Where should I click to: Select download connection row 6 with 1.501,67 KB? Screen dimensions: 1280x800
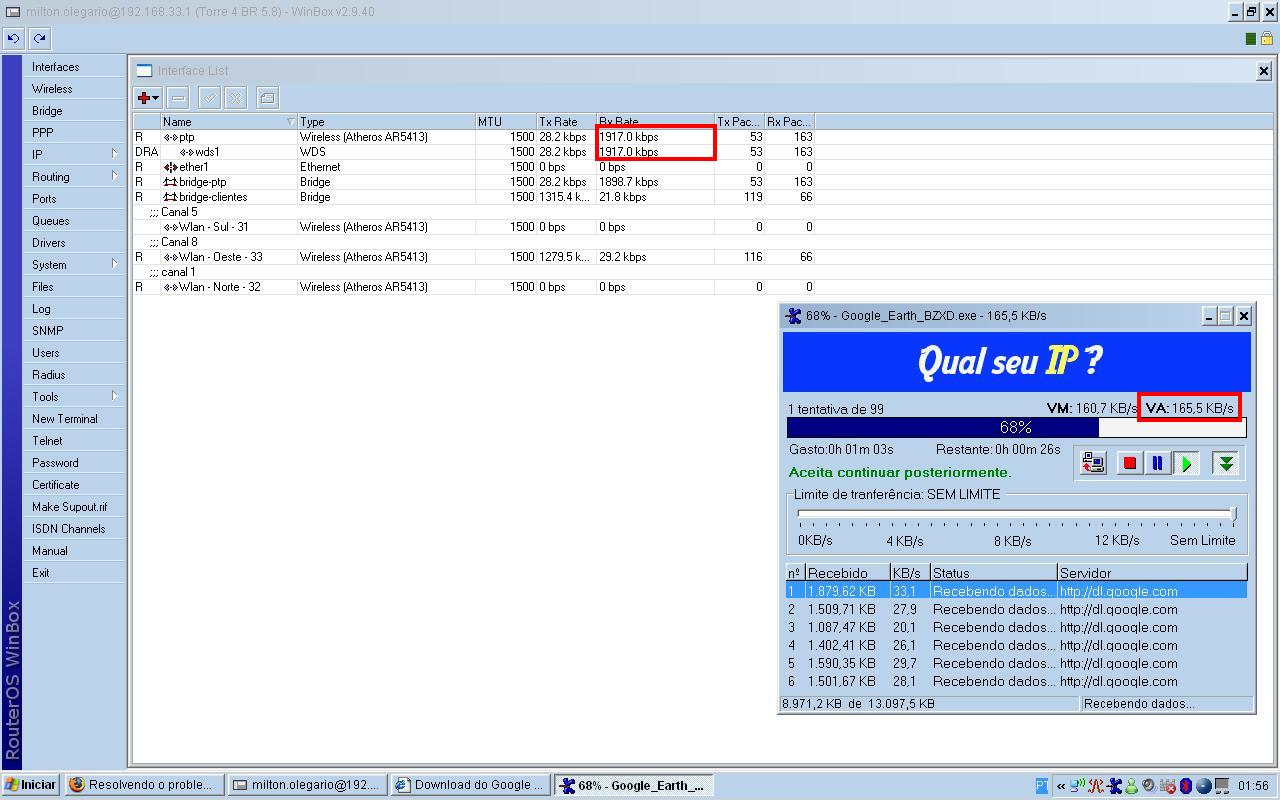[1016, 681]
